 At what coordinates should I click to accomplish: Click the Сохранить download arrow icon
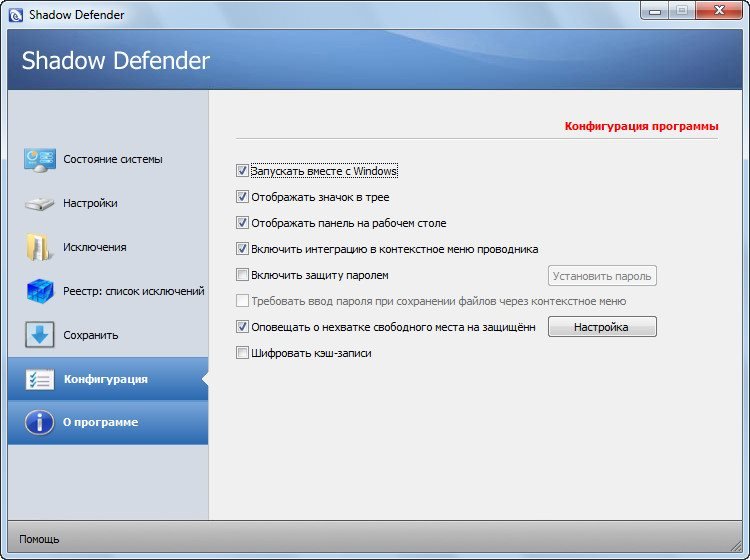(x=40, y=335)
